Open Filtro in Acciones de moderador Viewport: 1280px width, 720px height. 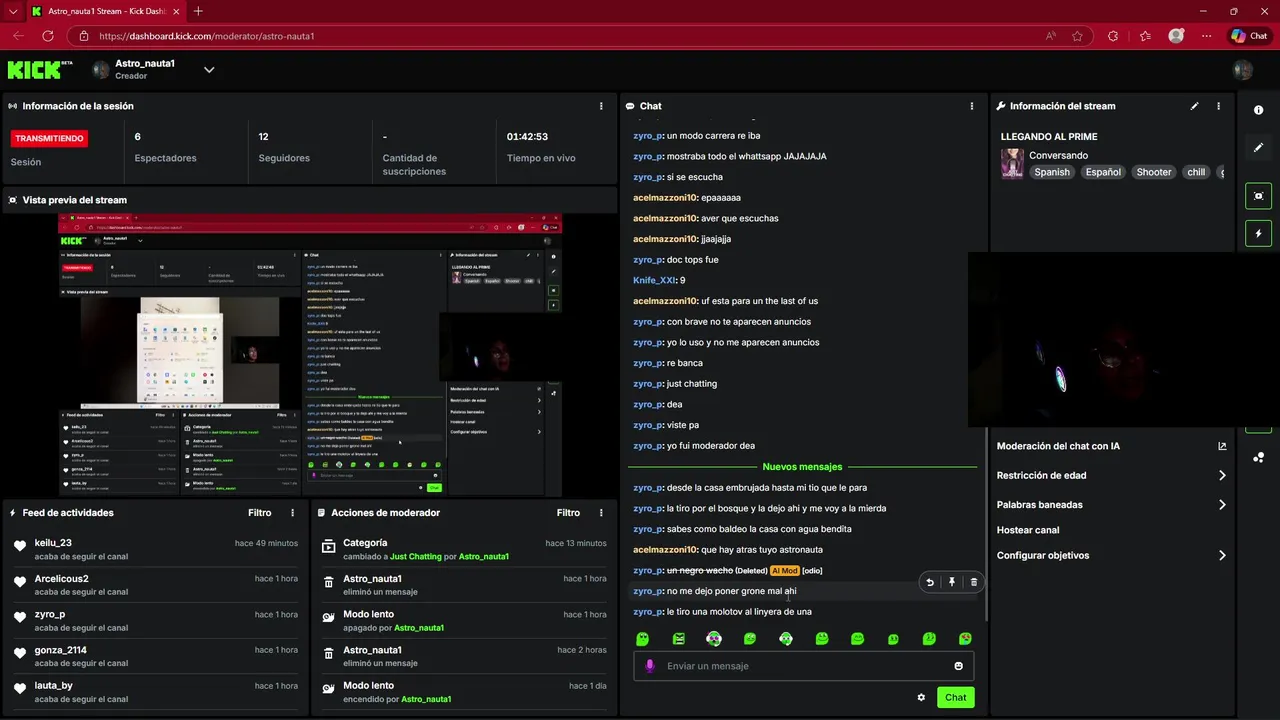(568, 513)
